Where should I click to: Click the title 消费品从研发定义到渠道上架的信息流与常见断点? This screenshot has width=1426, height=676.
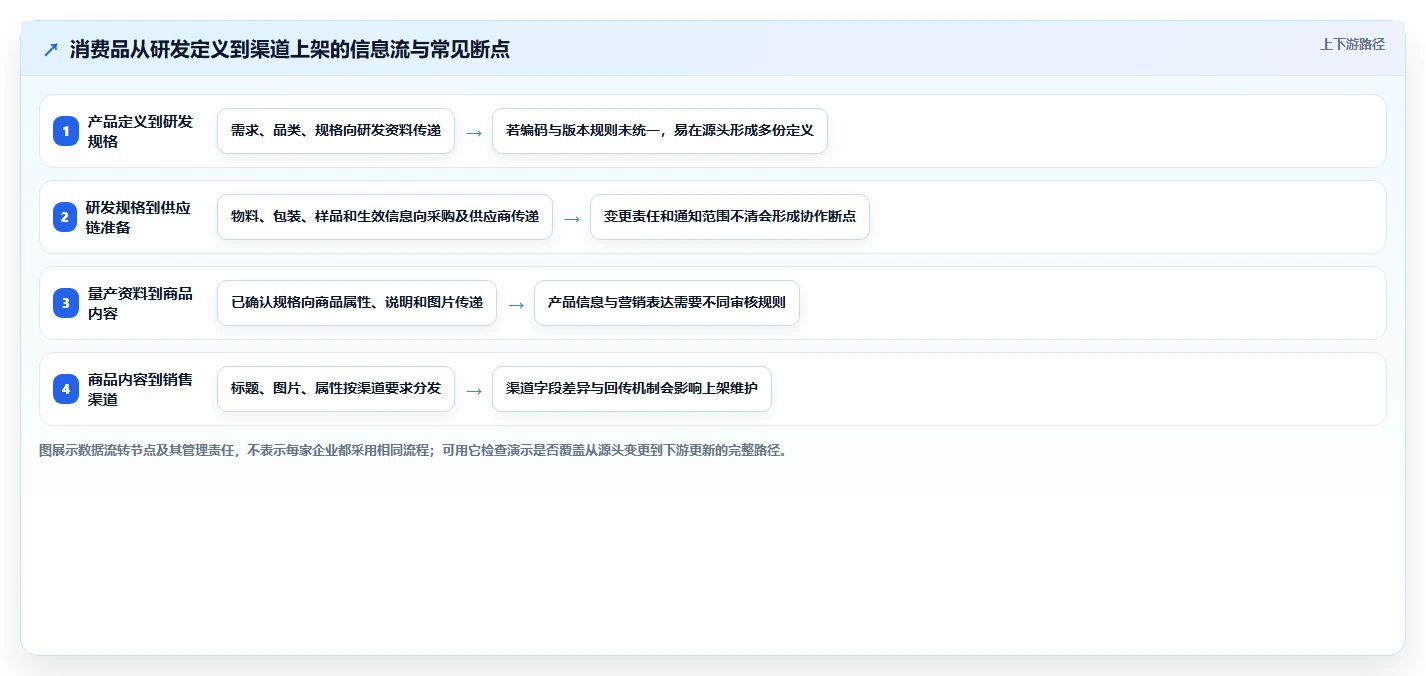290,50
